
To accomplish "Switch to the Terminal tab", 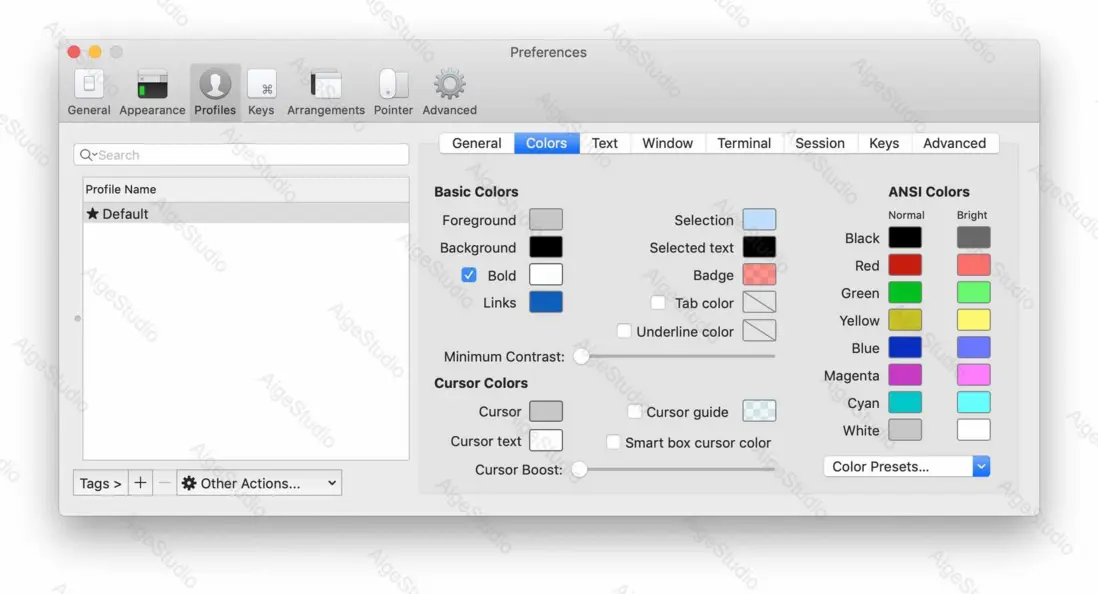I will click(x=743, y=143).
